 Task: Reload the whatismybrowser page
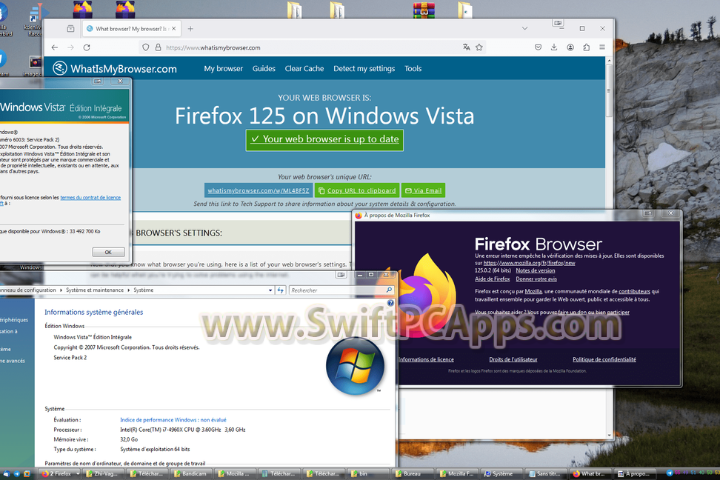[x=87, y=47]
